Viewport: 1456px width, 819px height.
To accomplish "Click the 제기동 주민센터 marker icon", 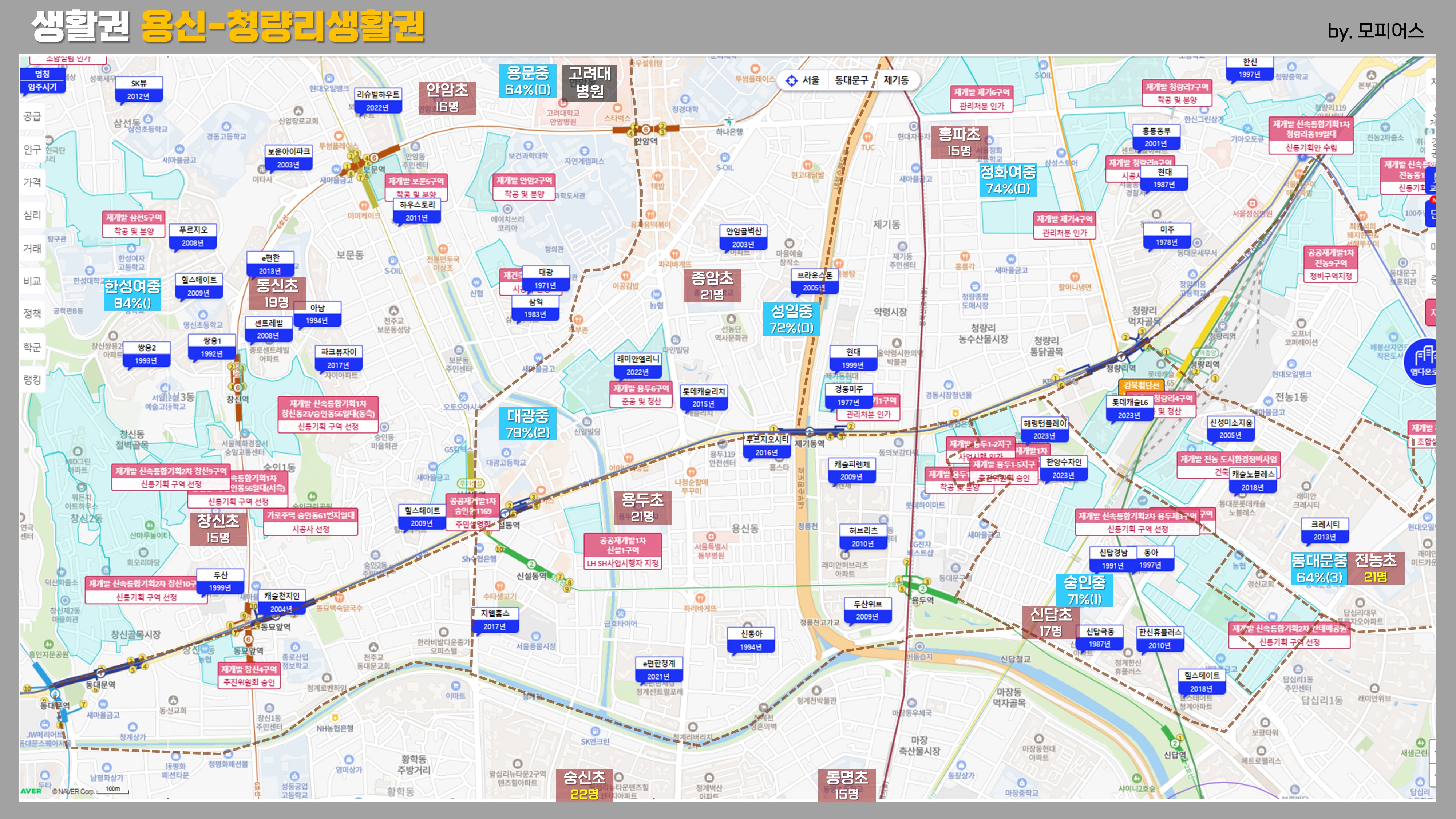I will tap(902, 246).
